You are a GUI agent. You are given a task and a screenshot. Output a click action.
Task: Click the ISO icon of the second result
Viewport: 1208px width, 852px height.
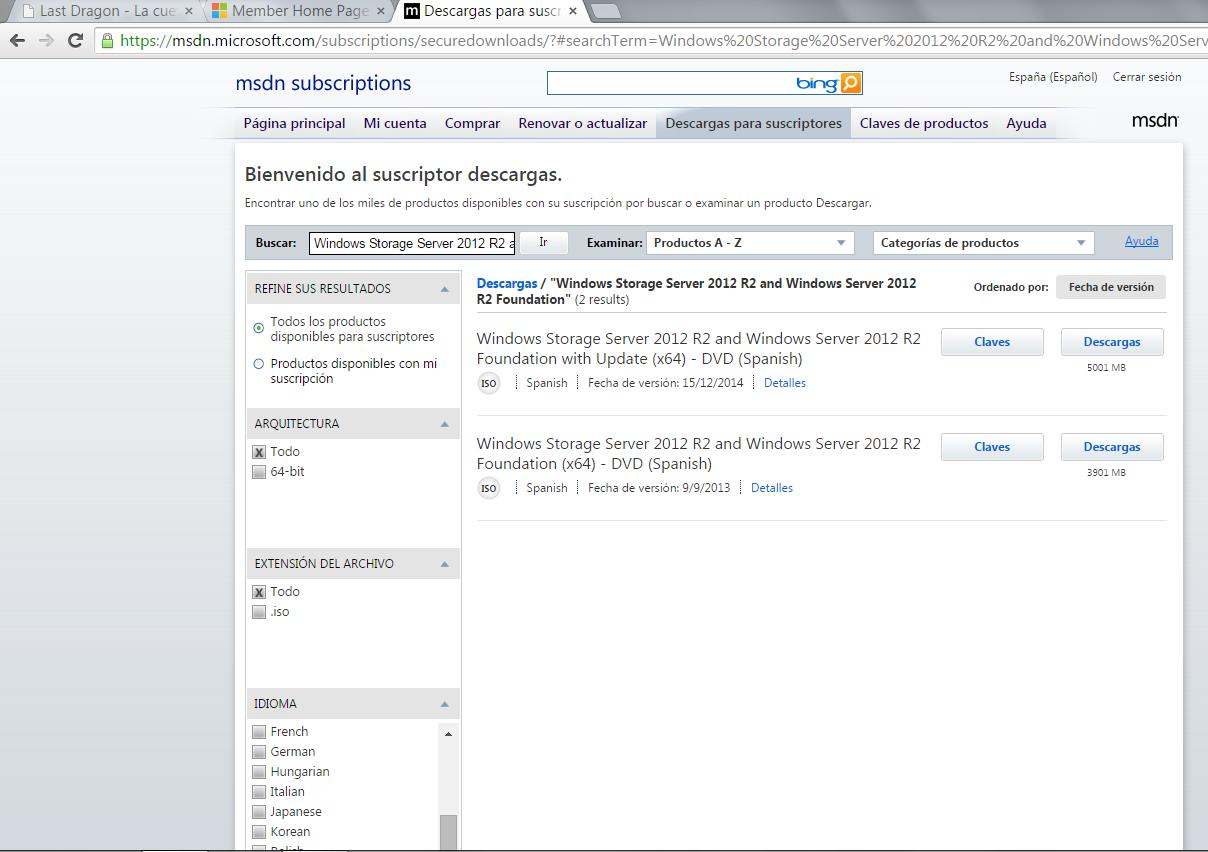coord(488,488)
